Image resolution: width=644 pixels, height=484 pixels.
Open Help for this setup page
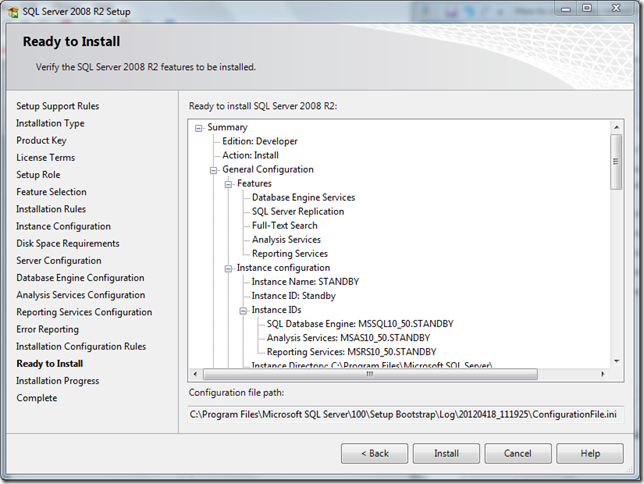point(590,454)
